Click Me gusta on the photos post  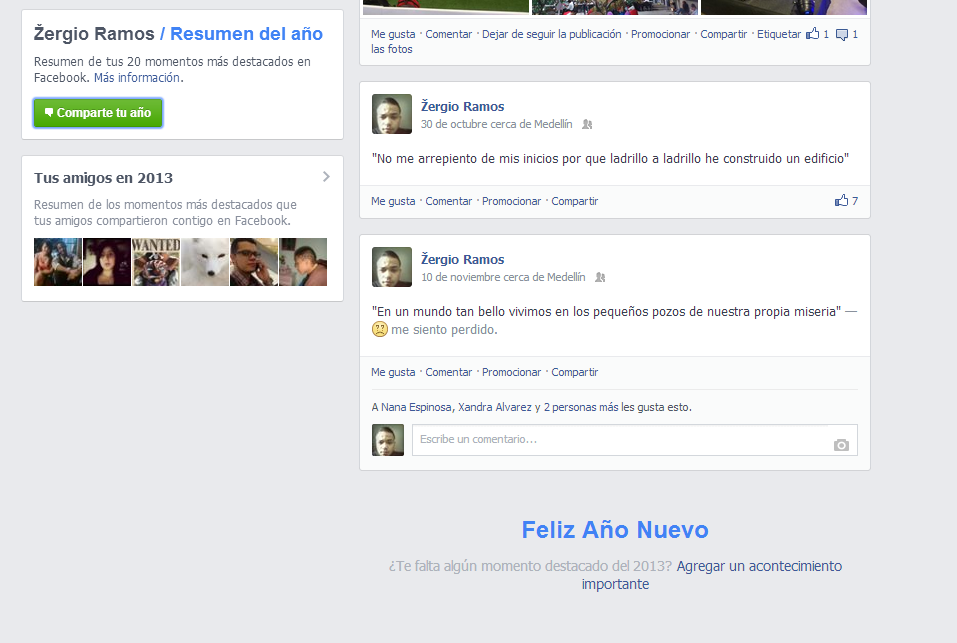point(393,34)
